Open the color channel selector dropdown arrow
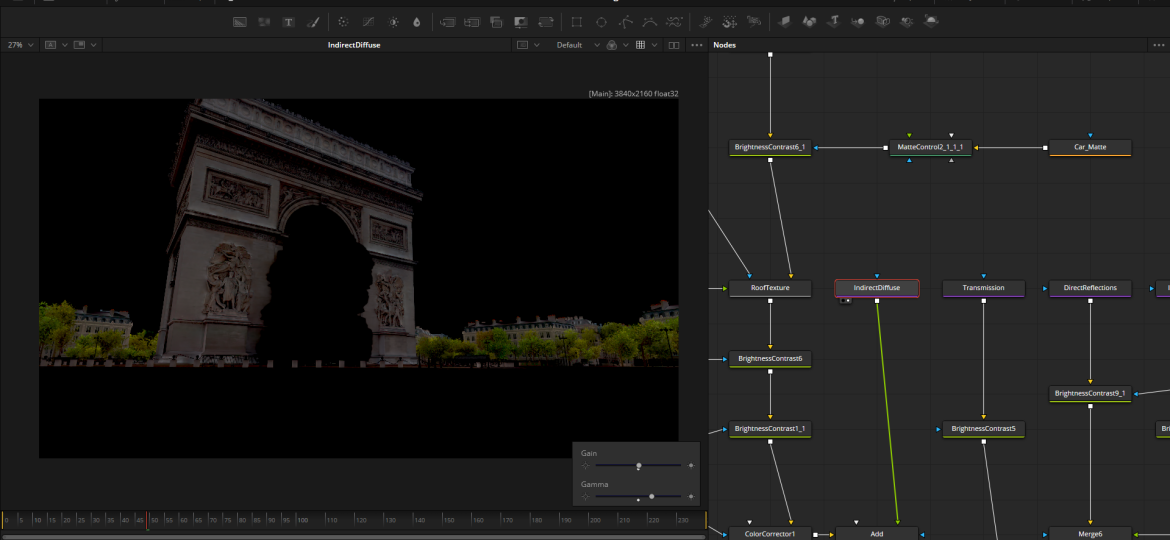This screenshot has width=1170, height=540. tap(627, 45)
